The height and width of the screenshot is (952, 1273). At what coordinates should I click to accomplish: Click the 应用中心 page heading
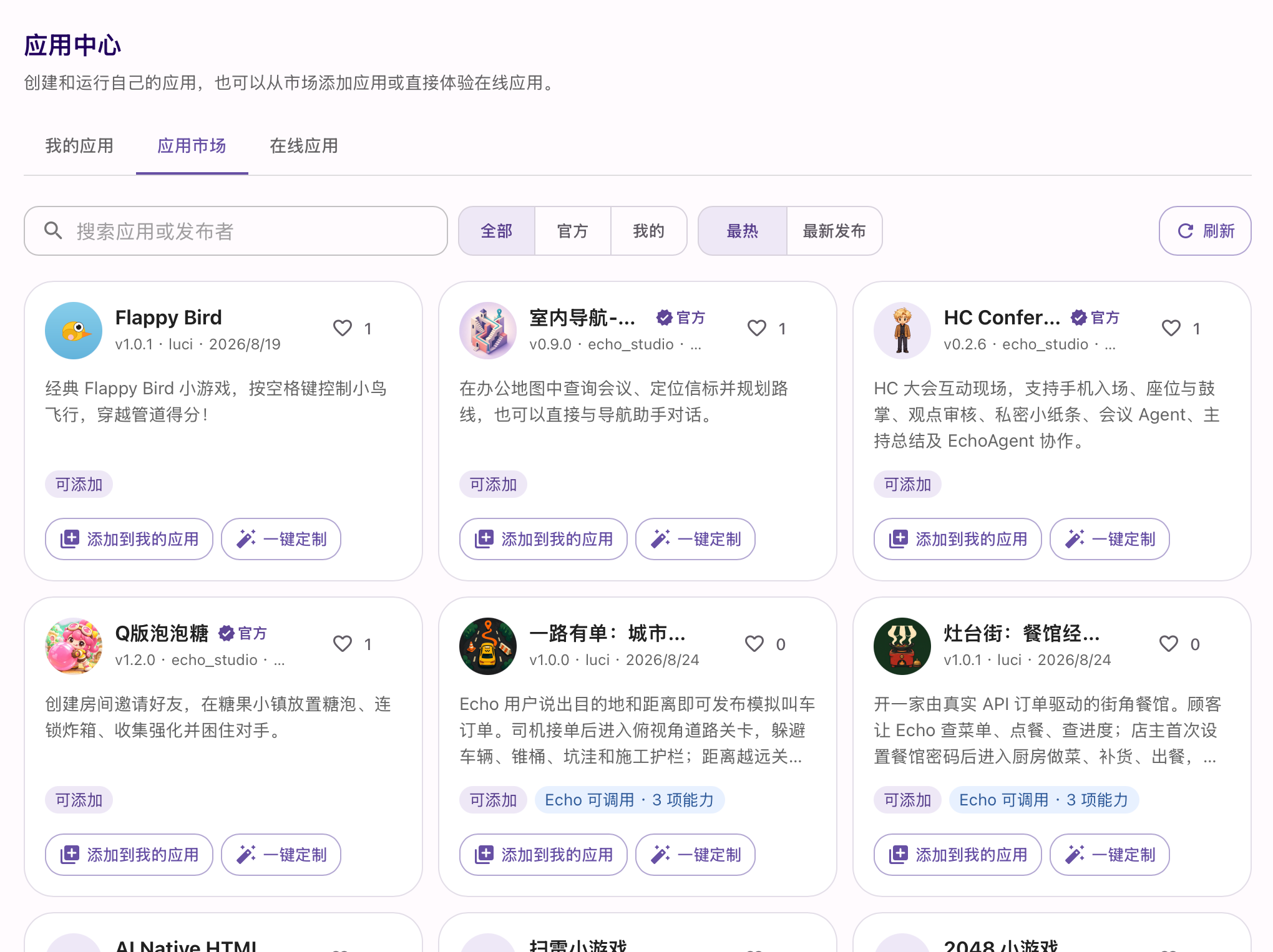(72, 46)
